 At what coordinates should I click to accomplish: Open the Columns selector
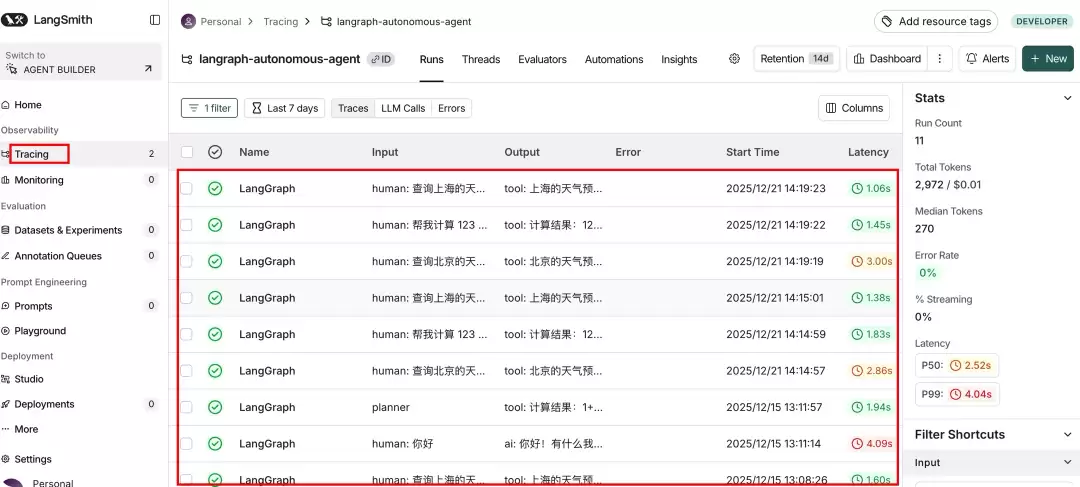854,108
